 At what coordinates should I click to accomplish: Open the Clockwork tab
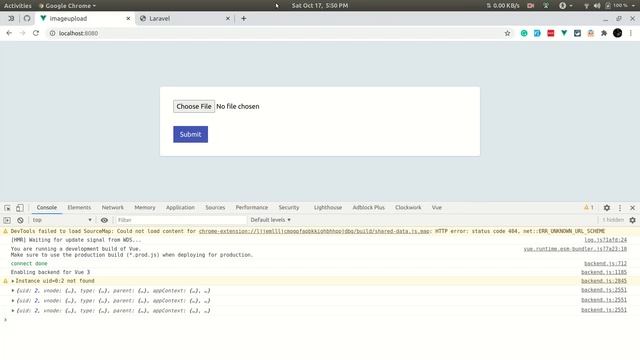click(408, 207)
